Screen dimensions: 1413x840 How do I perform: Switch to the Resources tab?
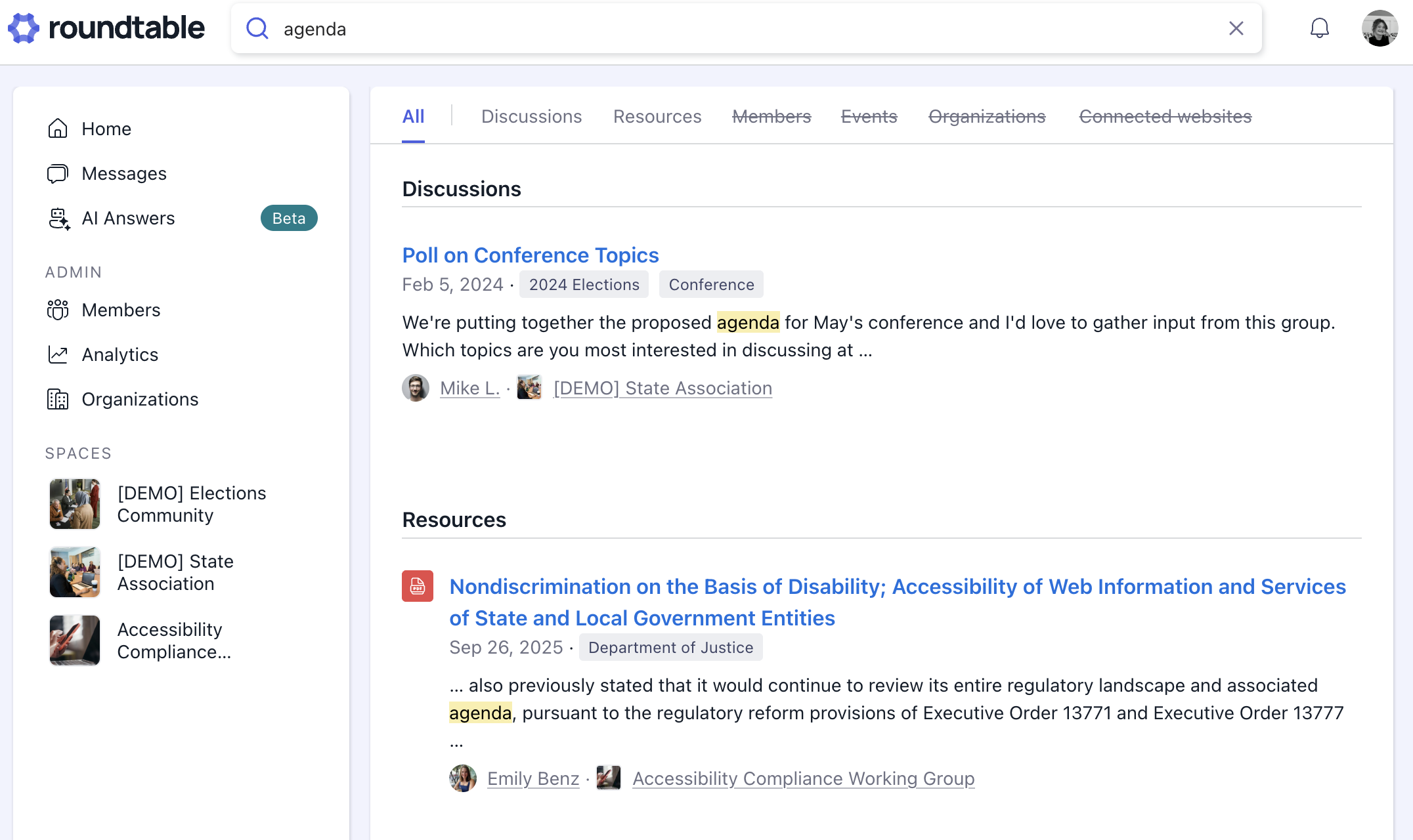[657, 116]
